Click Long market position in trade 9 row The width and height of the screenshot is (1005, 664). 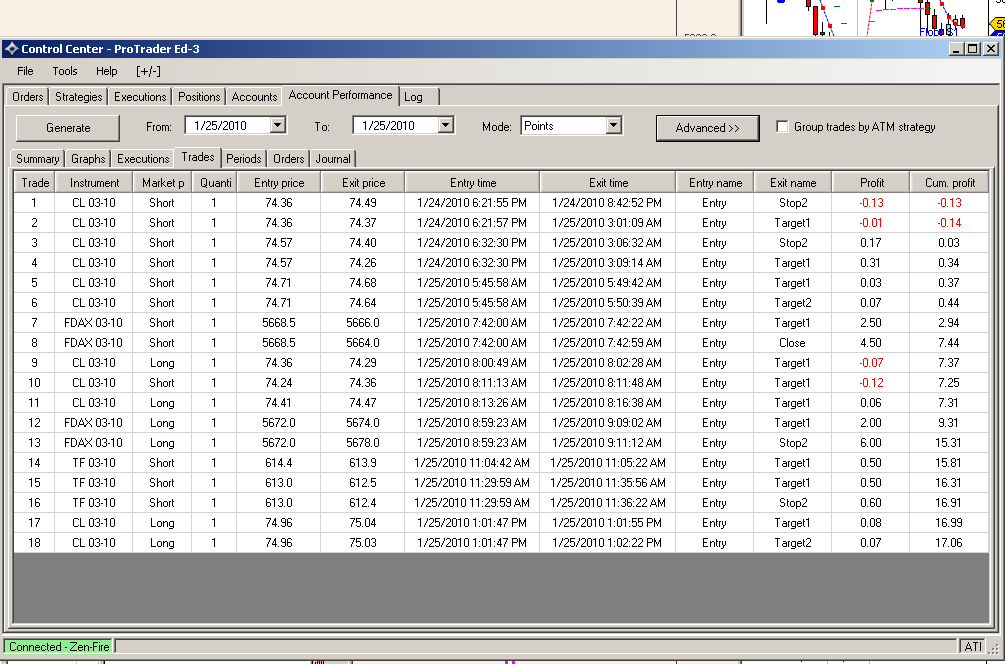[162, 363]
